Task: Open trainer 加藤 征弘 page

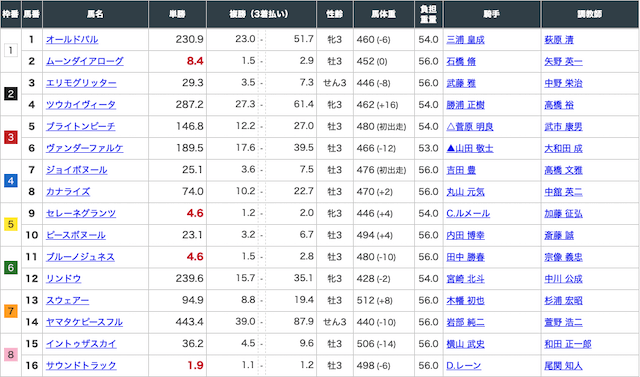Action: point(563,213)
